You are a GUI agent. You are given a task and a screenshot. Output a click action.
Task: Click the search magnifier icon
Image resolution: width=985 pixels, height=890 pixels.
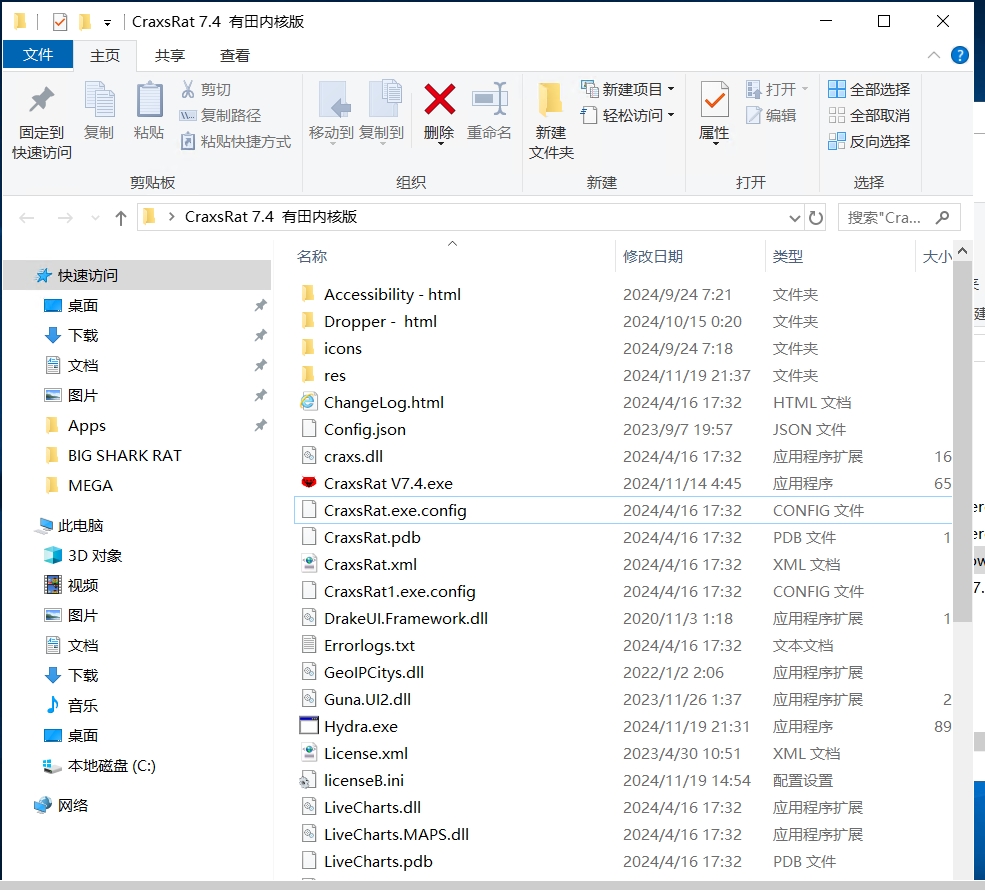pos(942,217)
